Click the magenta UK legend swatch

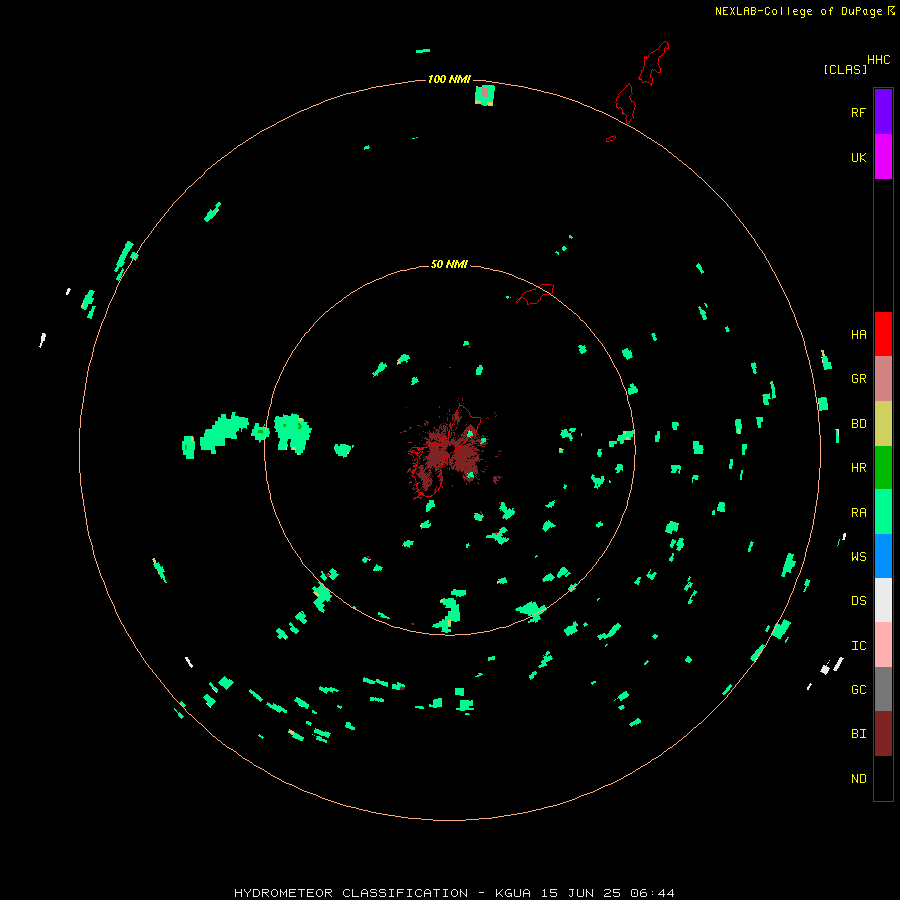[x=883, y=157]
